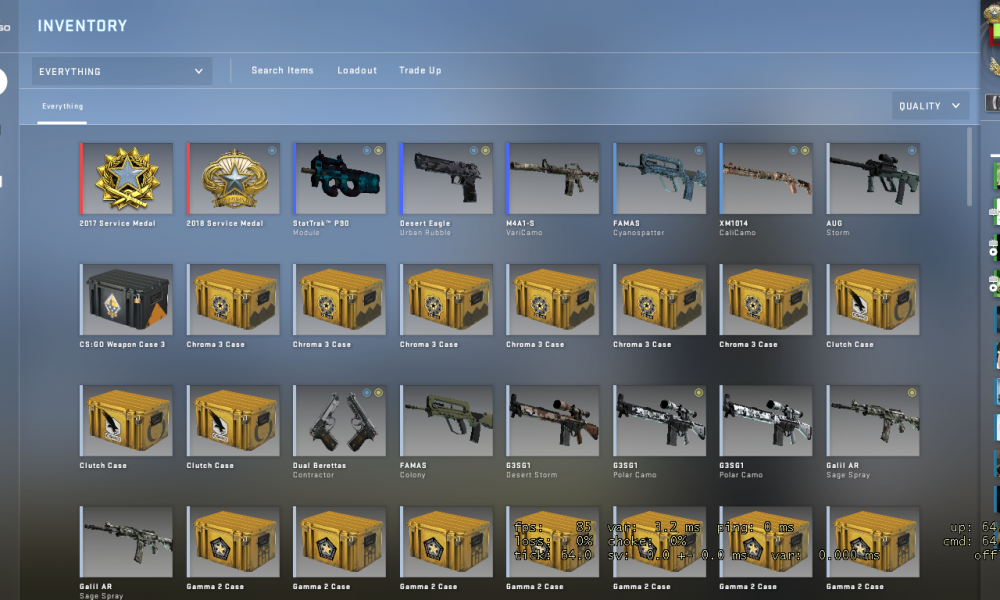Select the M4A1-S VariCamo skin

(x=553, y=179)
